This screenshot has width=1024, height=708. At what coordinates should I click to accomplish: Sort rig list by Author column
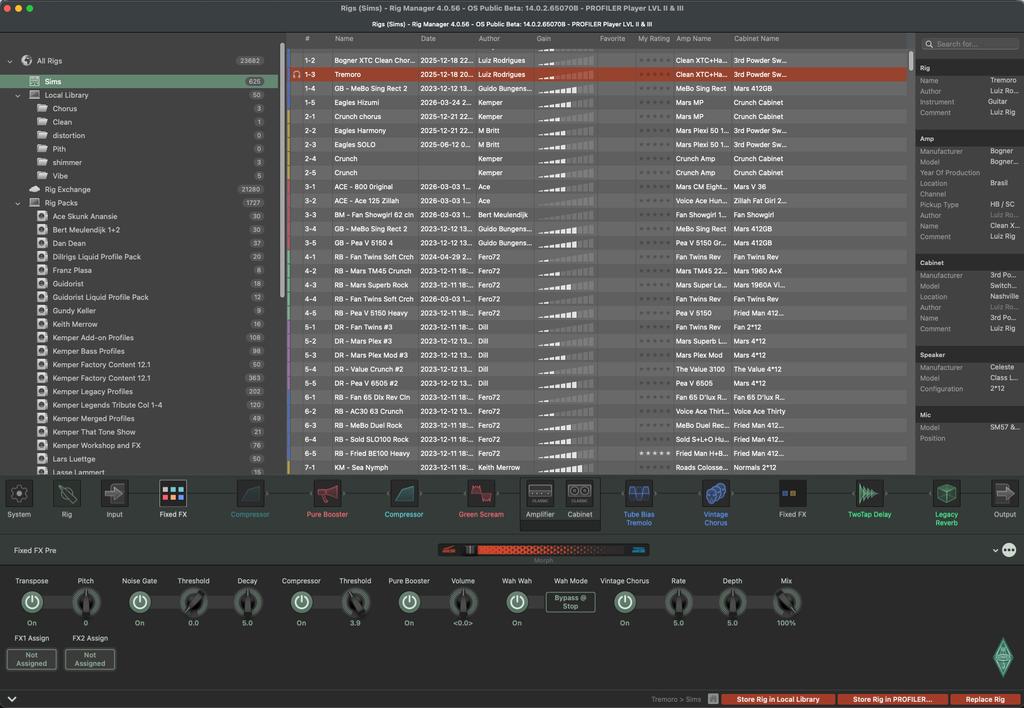point(489,39)
